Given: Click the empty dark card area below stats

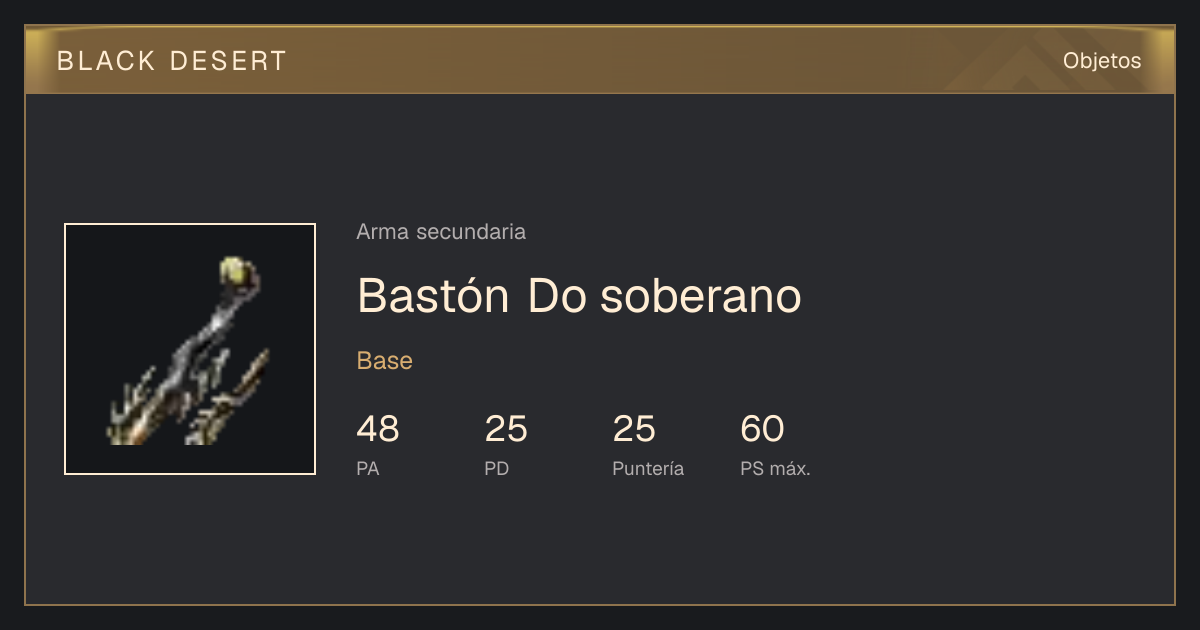Looking at the screenshot, I should pos(600,545).
